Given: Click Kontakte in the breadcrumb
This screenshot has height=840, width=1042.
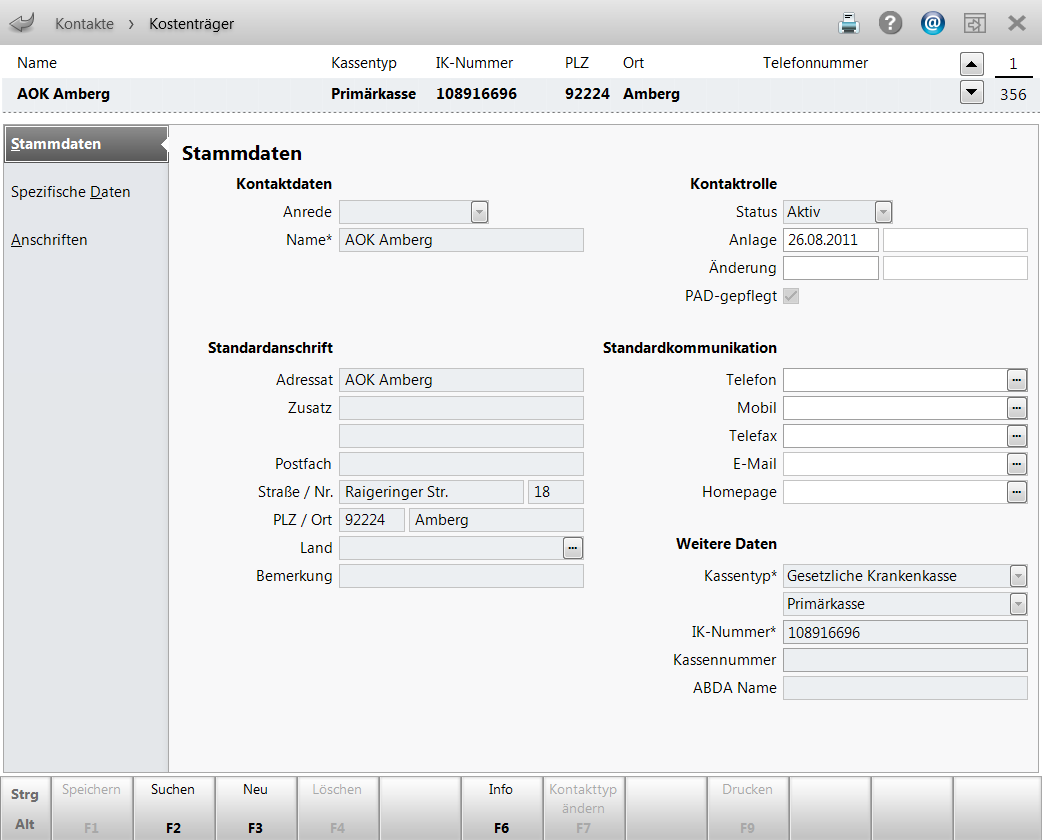Looking at the screenshot, I should tap(84, 24).
